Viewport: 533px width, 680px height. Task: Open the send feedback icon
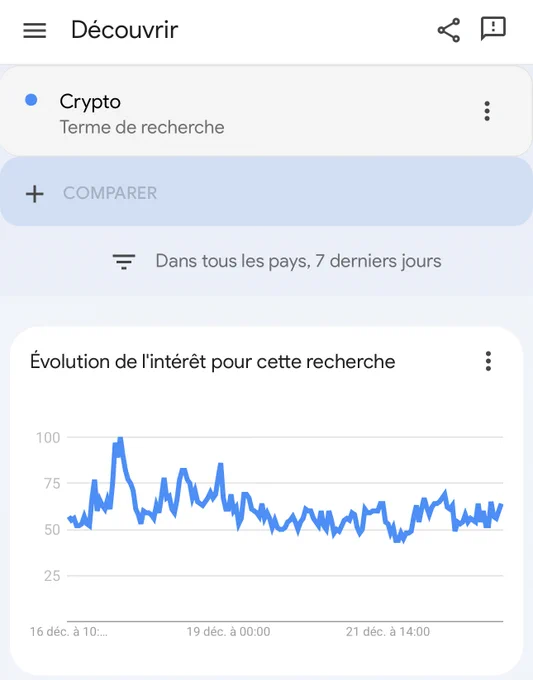(x=493, y=29)
